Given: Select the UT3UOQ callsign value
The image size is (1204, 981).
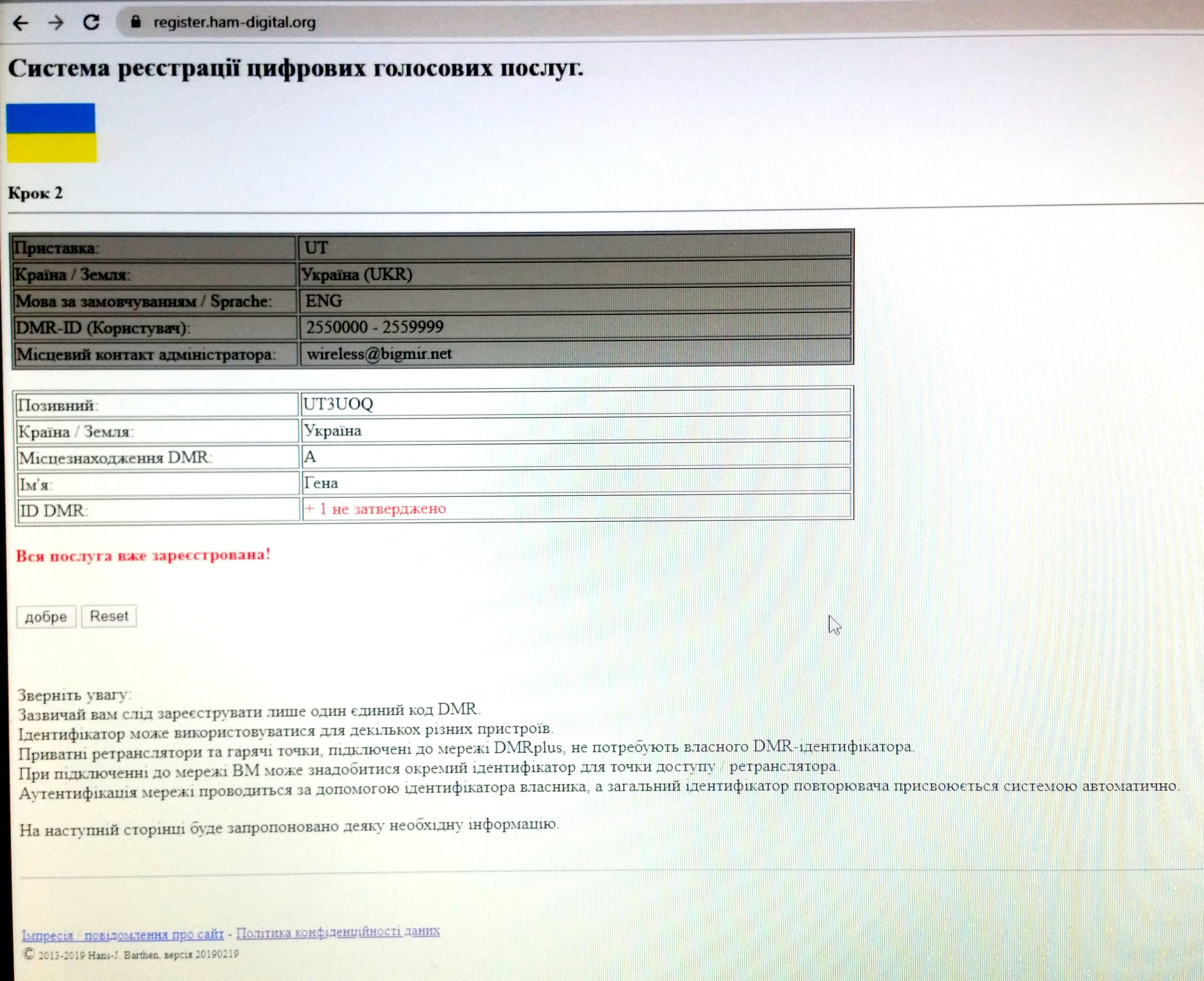Looking at the screenshot, I should point(338,404).
